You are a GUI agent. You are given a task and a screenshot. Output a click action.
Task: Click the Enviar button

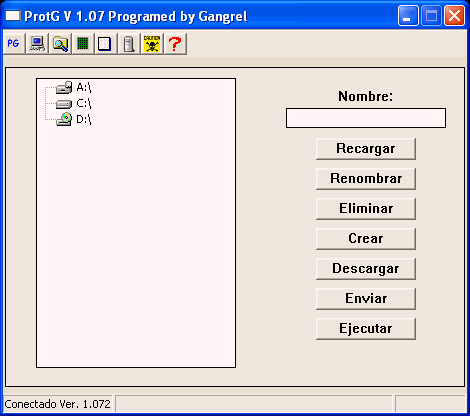pos(366,299)
